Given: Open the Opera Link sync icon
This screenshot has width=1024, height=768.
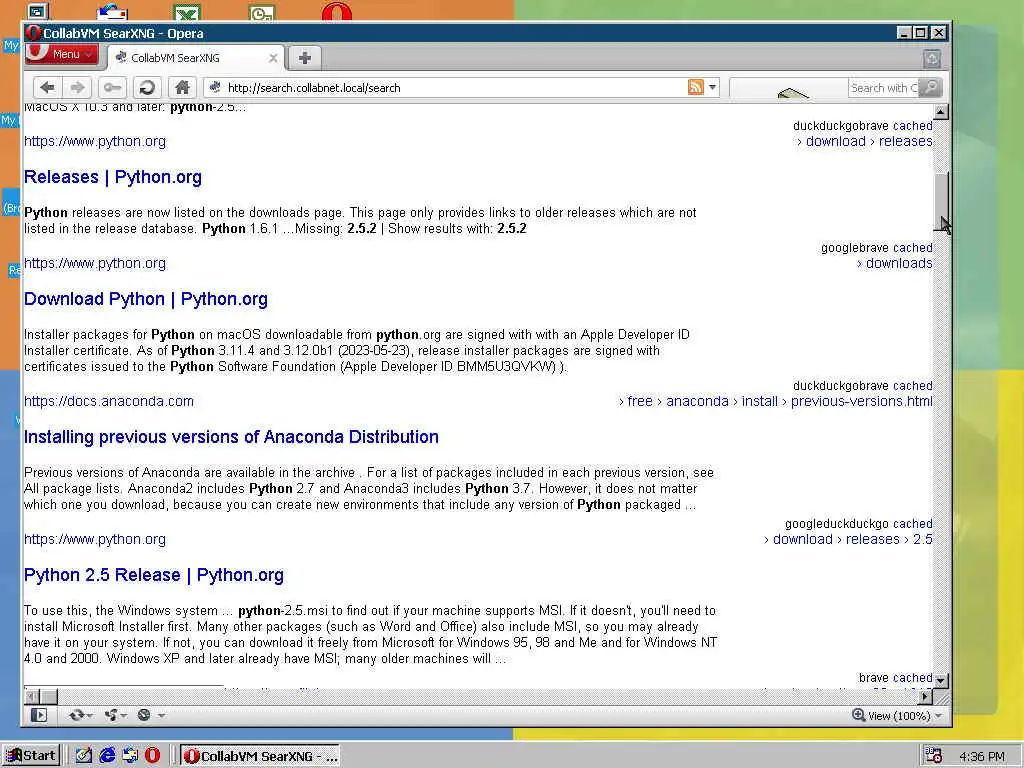Looking at the screenshot, I should [x=76, y=715].
